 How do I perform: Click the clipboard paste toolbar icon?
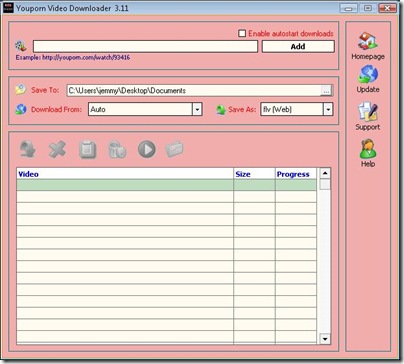(87, 149)
